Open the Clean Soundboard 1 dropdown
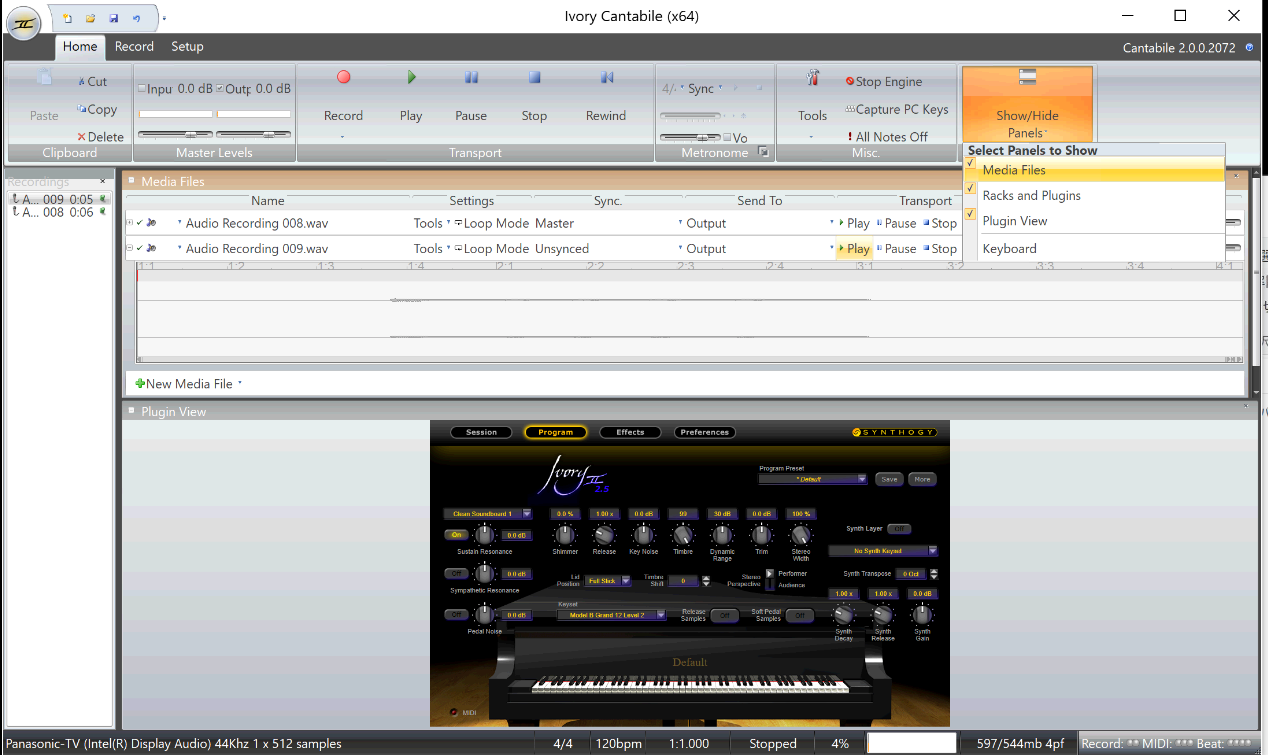 [487, 514]
